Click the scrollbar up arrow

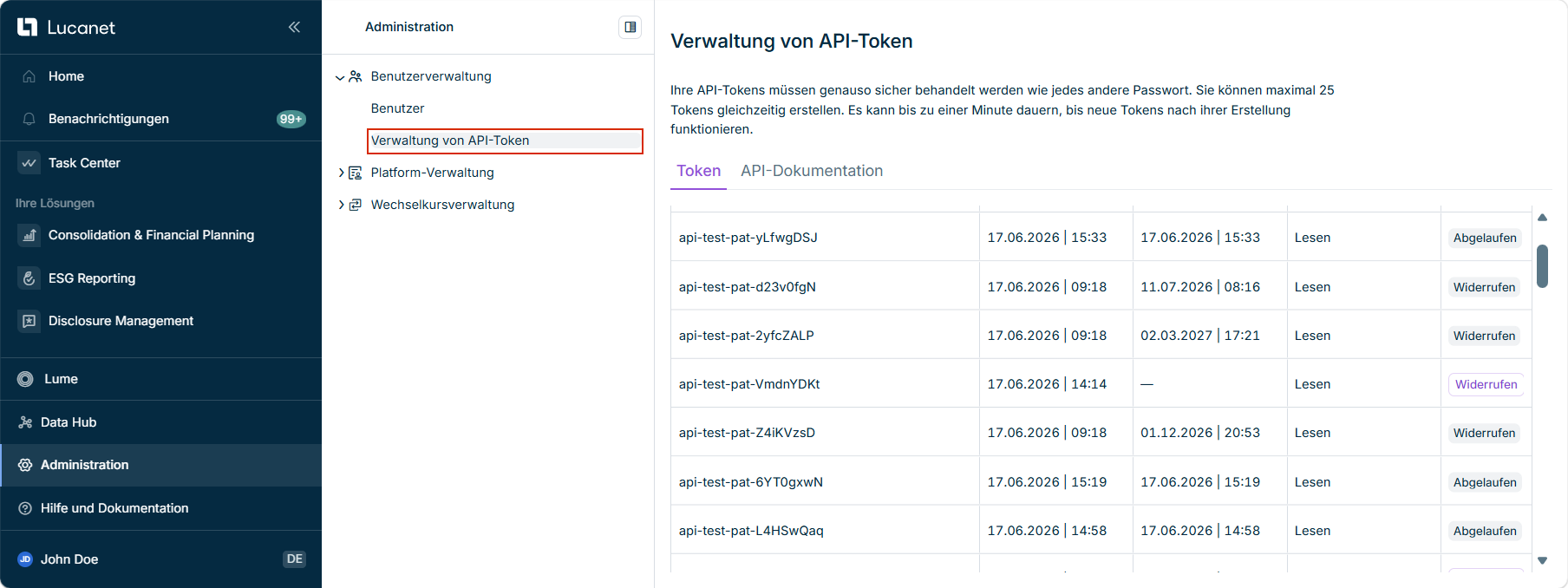point(1542,218)
